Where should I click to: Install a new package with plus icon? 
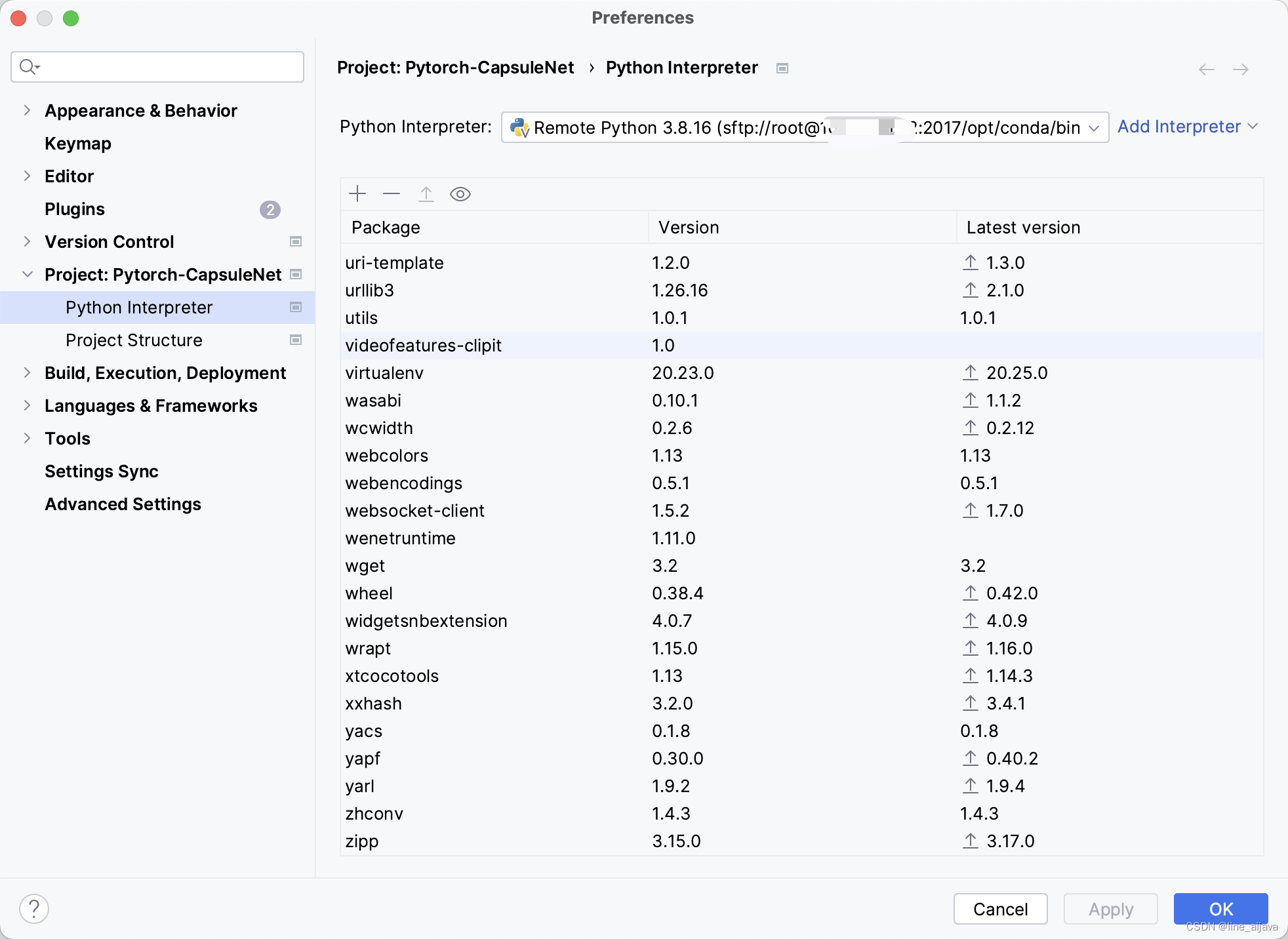pos(357,194)
